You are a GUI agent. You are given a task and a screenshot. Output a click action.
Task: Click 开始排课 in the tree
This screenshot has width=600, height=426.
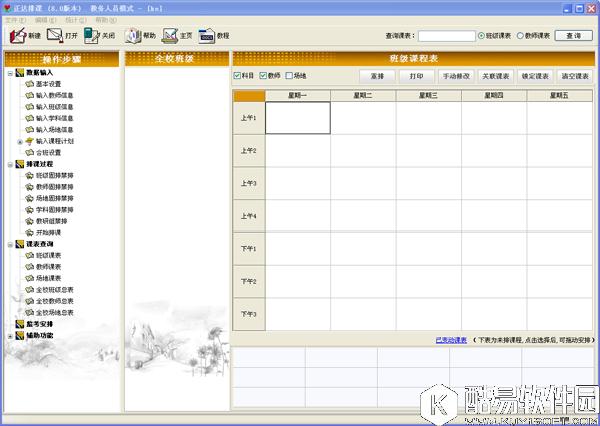coord(48,233)
